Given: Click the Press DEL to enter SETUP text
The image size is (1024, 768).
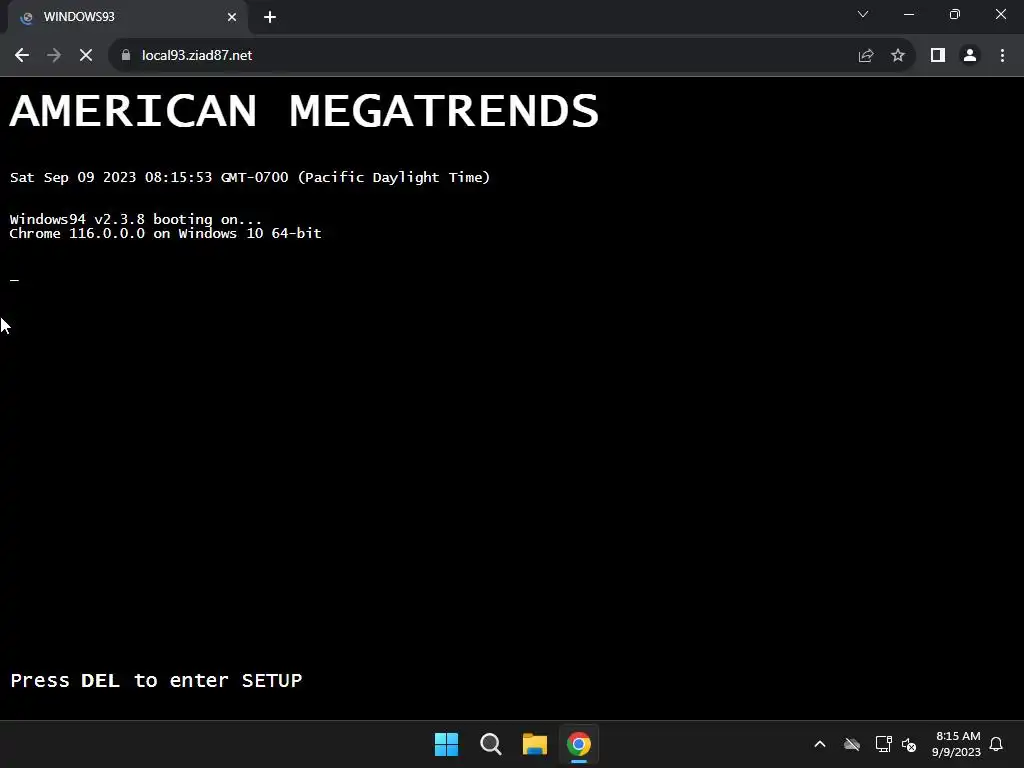Looking at the screenshot, I should tap(156, 680).
